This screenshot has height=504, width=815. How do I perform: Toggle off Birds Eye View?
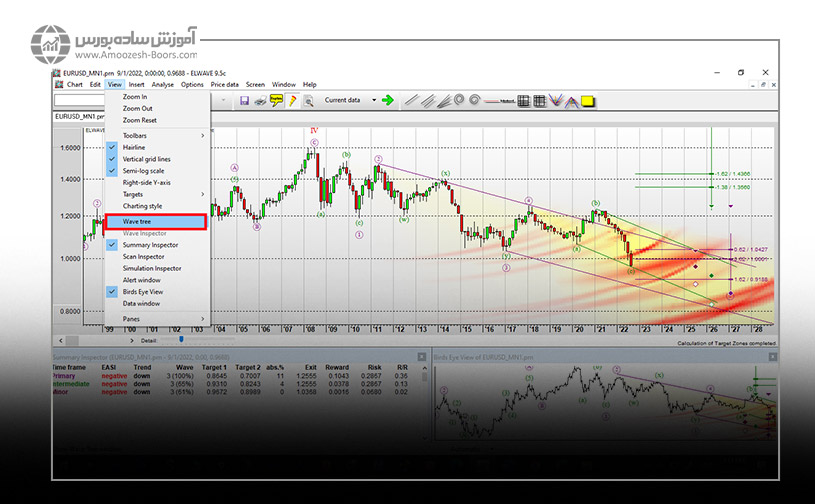144,291
